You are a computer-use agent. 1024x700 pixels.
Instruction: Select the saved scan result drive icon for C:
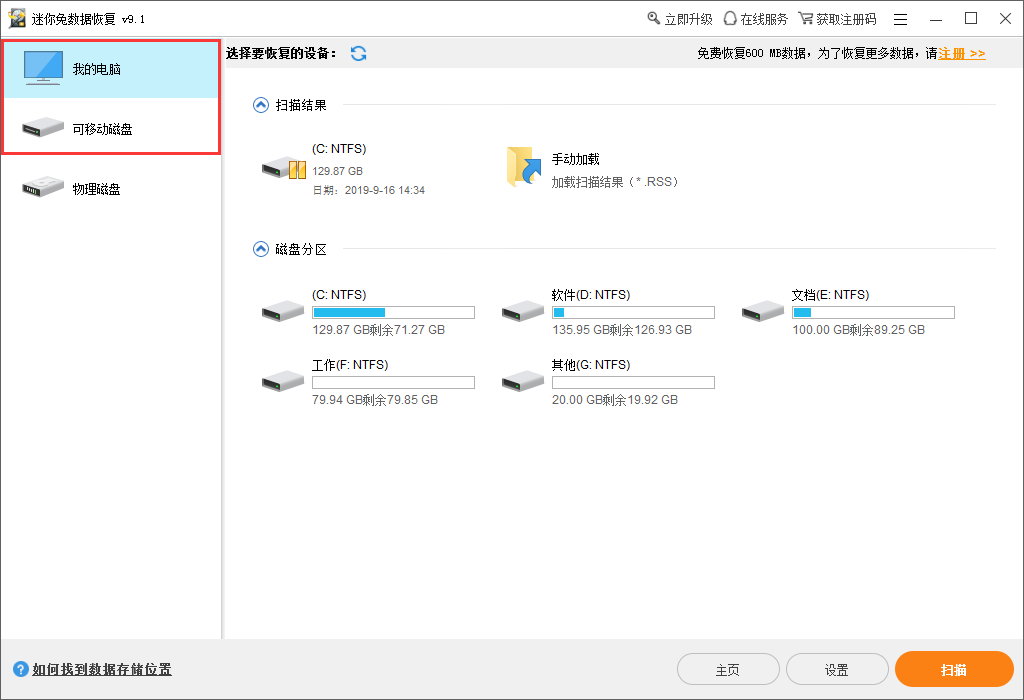[283, 168]
